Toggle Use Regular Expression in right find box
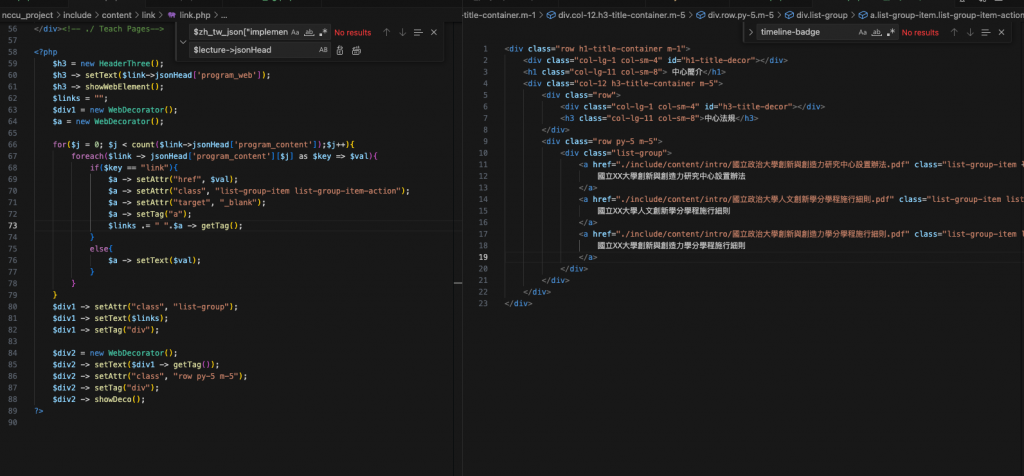Screen dimensions: 1024x476 pyautogui.click(x=891, y=32)
